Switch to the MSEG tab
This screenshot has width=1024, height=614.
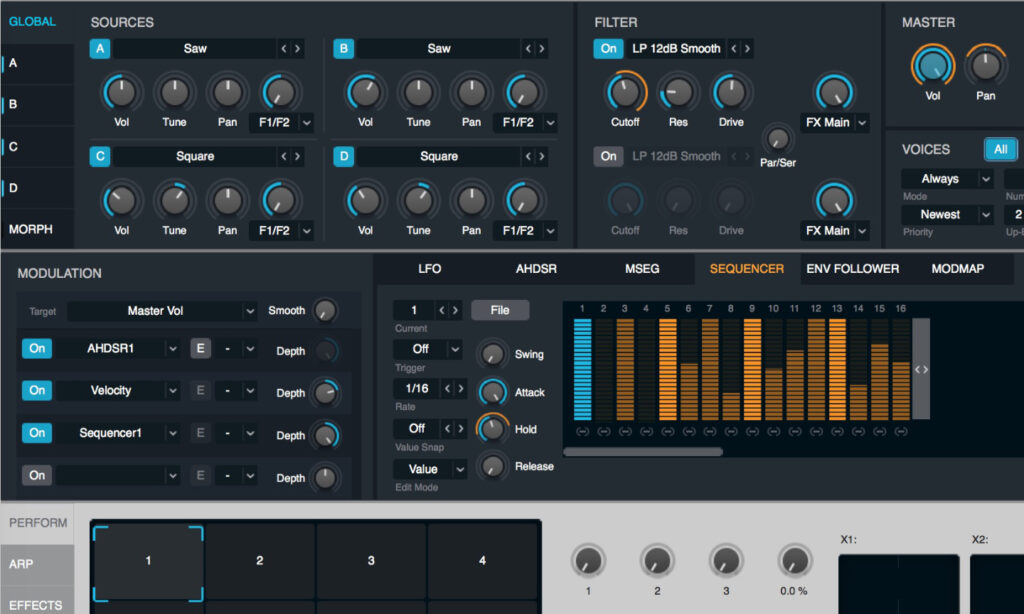coord(642,269)
